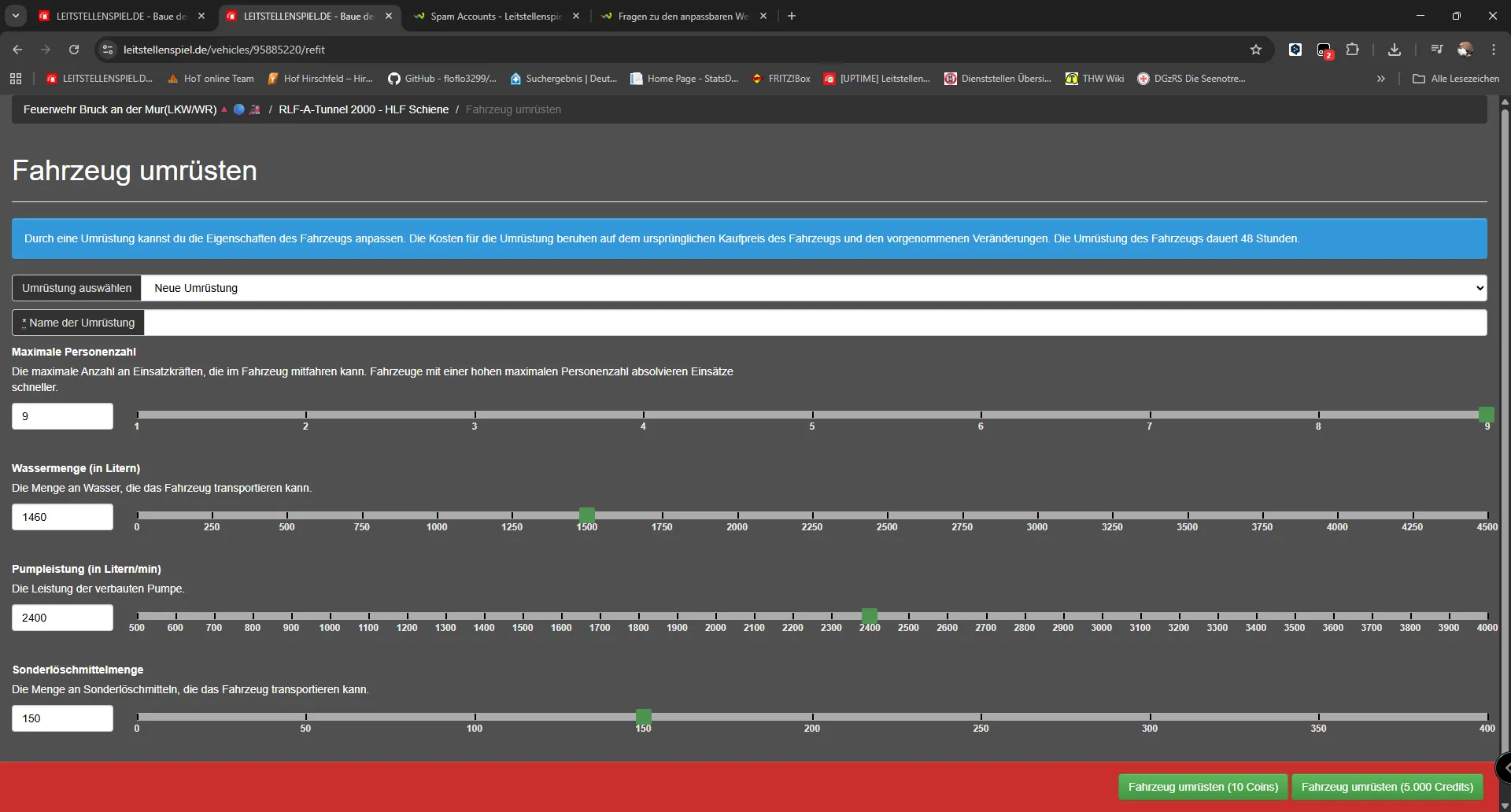Screen dimensions: 1511x812
Task: Open a new browser tab
Action: pos(792,16)
